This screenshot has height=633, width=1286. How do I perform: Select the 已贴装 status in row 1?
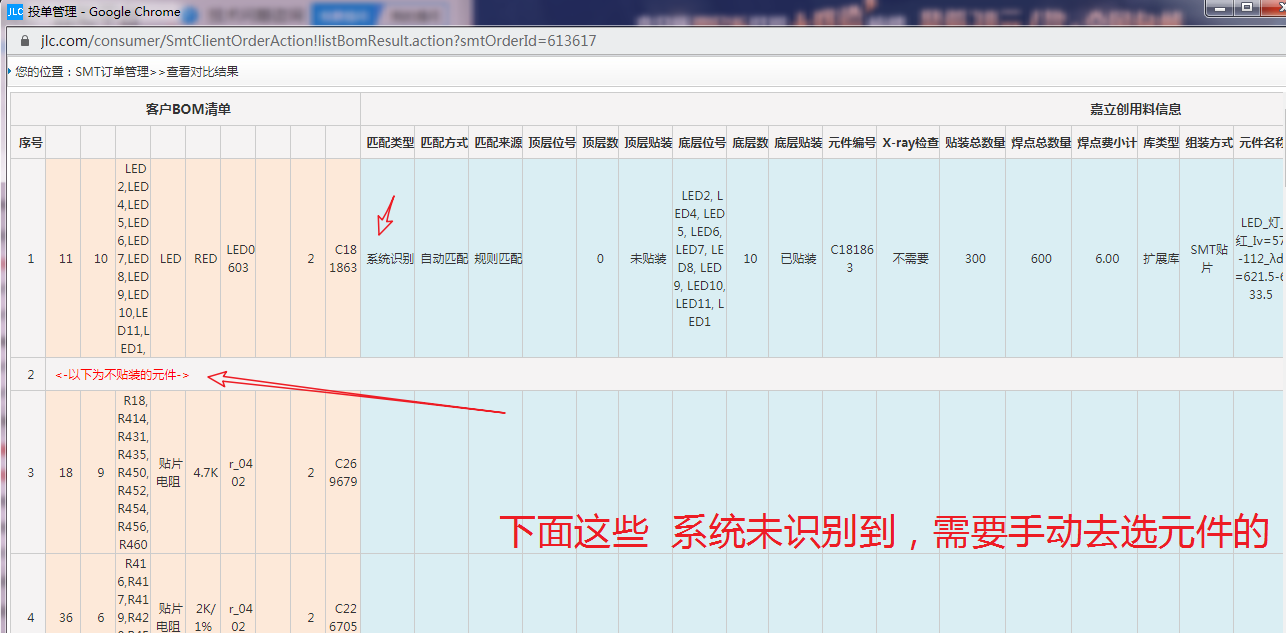pos(797,259)
